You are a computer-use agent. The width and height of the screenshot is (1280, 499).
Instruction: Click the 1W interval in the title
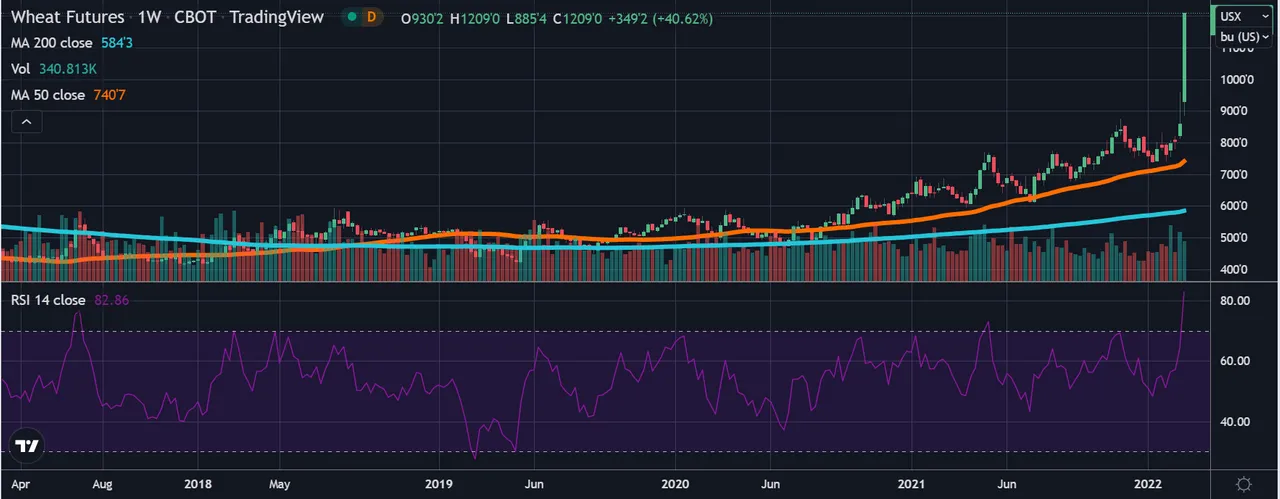[149, 17]
